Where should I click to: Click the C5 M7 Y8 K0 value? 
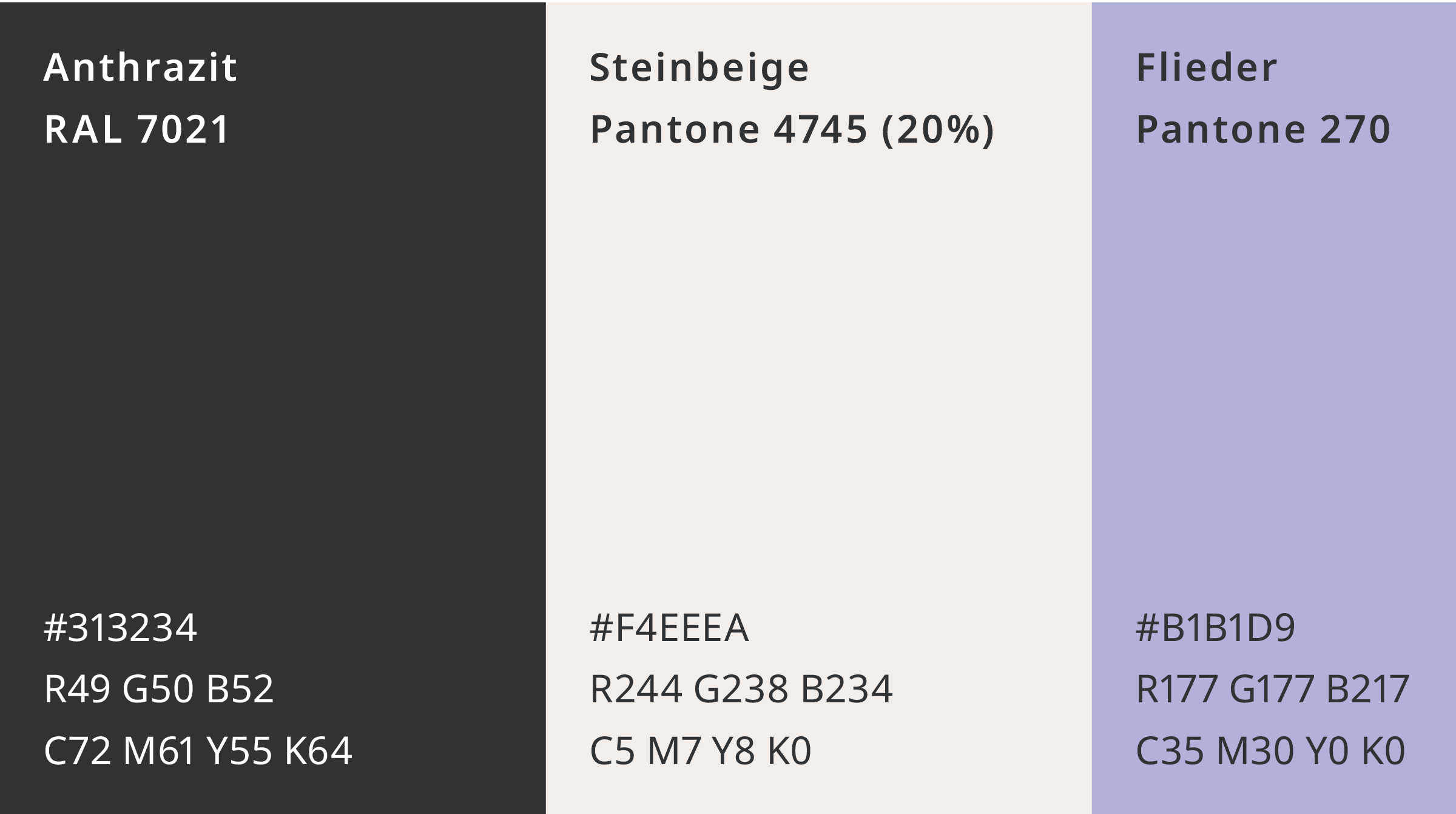(700, 751)
